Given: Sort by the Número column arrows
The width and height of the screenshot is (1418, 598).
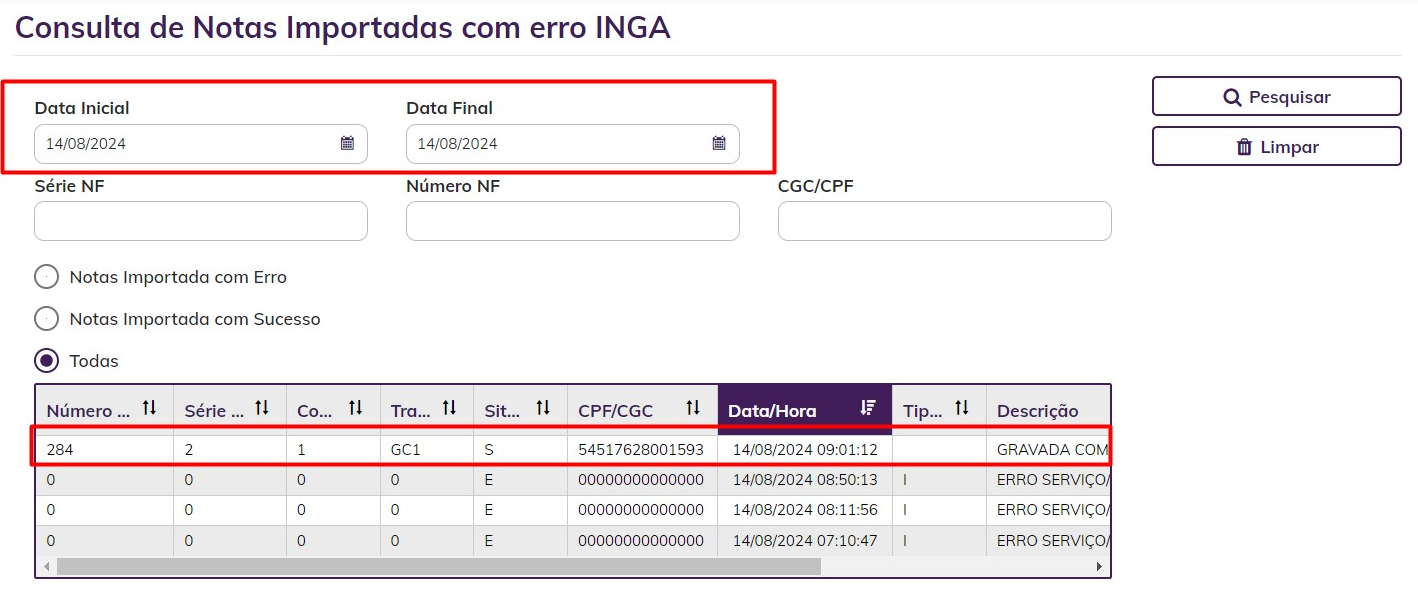Looking at the screenshot, I should tap(150, 408).
